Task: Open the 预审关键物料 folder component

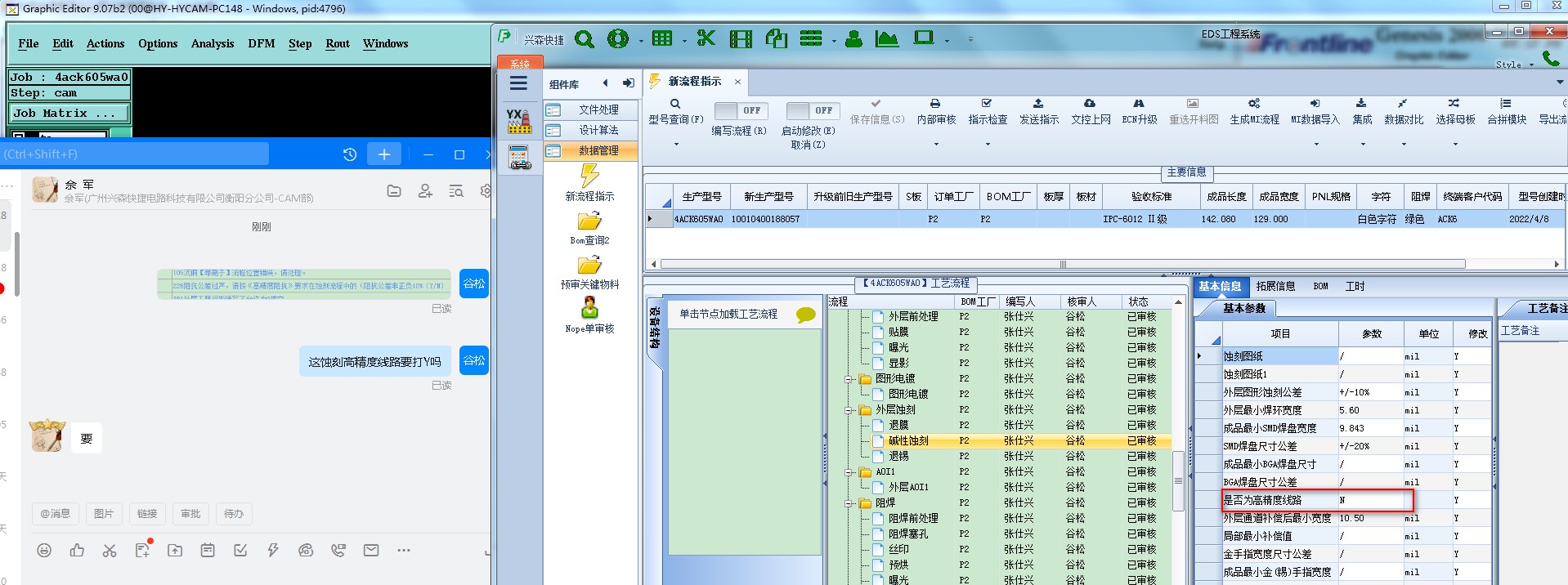Action: [589, 272]
